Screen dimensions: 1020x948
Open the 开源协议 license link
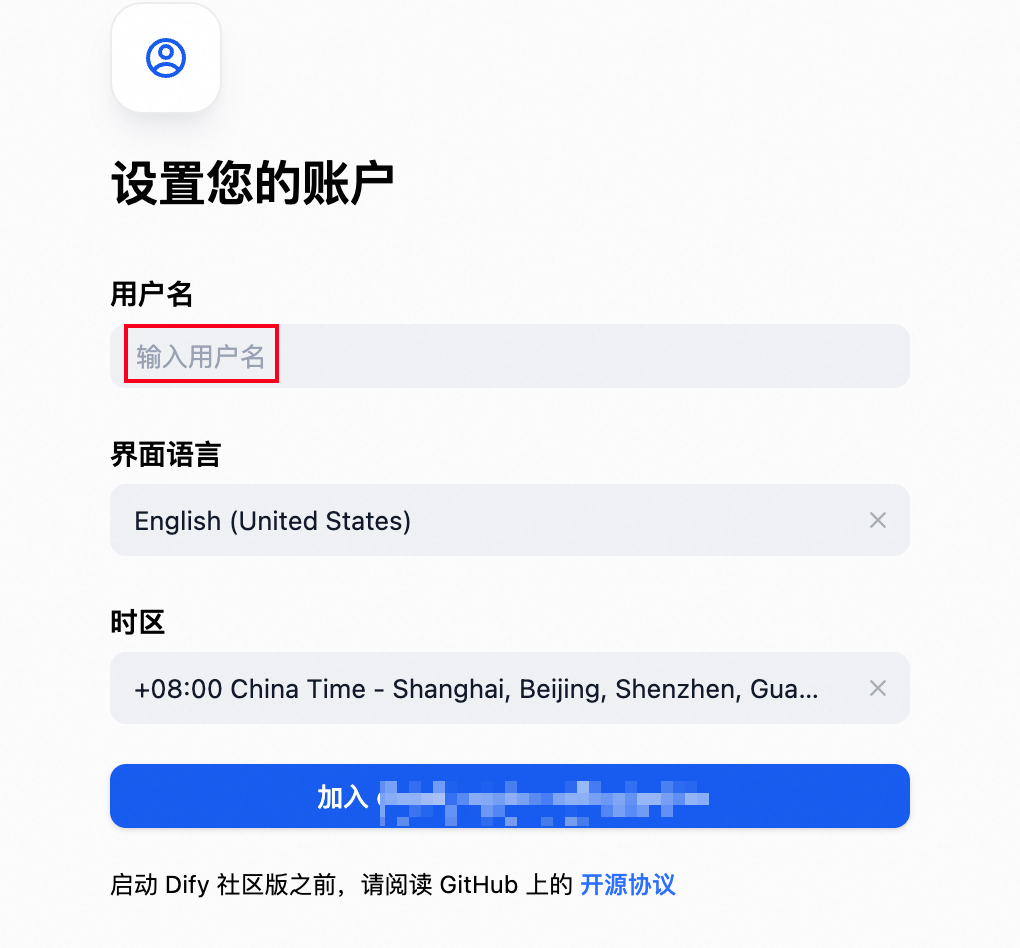628,884
